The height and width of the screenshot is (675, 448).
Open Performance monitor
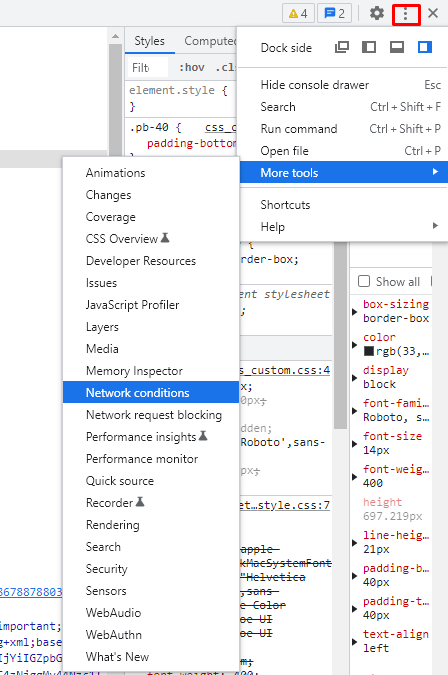point(151,458)
